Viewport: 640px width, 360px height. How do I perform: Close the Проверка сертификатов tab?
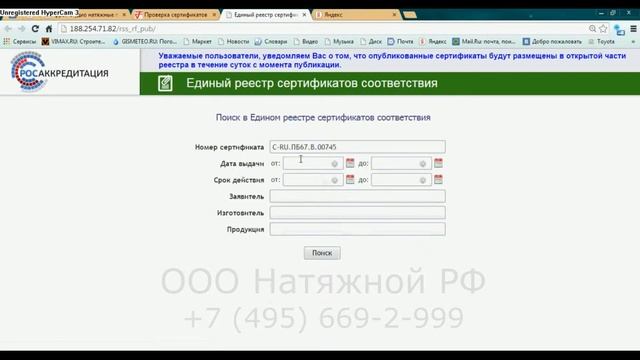(x=214, y=15)
